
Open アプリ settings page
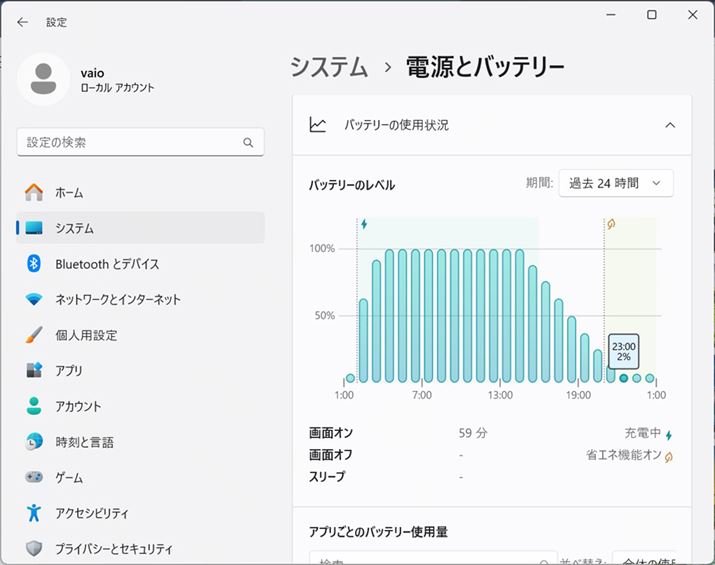point(69,371)
